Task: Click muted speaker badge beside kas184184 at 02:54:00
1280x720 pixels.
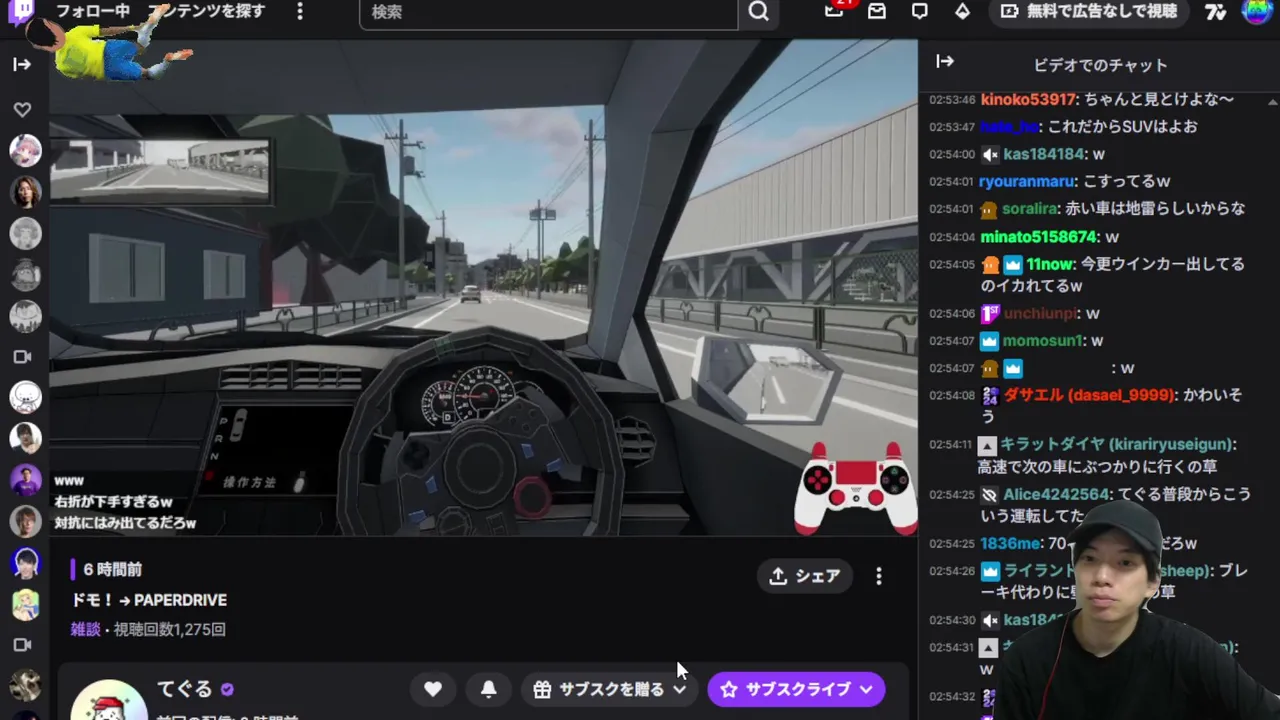Action: (x=990, y=155)
